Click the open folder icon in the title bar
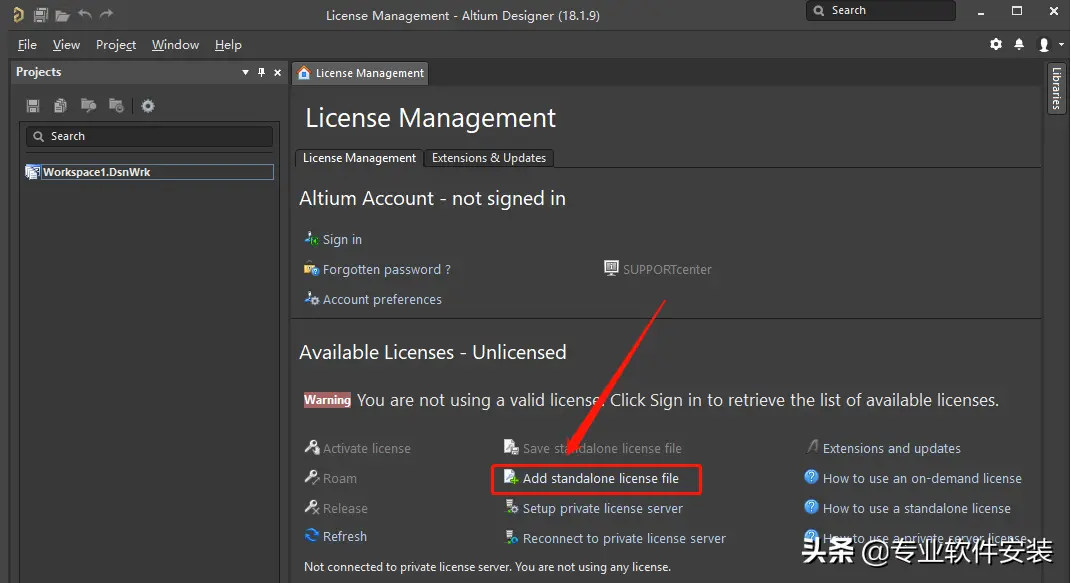Image resolution: width=1071 pixels, height=583 pixels. pos(62,15)
